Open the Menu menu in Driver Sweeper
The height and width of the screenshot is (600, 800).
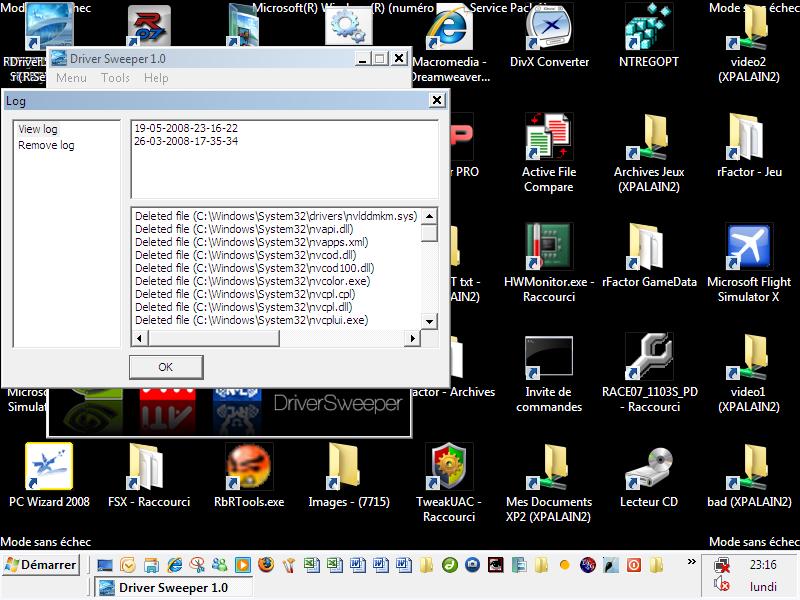pyautogui.click(x=71, y=78)
